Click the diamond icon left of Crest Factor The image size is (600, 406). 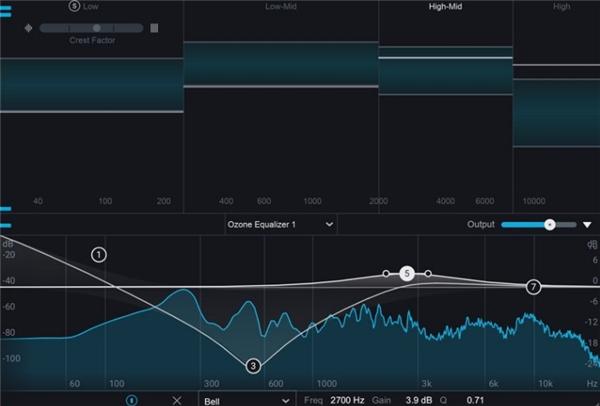click(28, 28)
